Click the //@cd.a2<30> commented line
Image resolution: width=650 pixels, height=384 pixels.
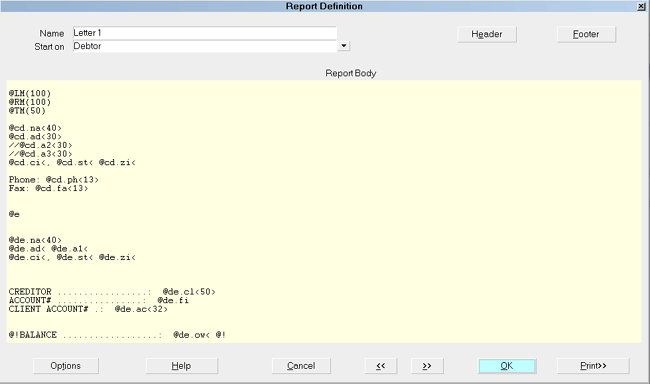(x=41, y=145)
